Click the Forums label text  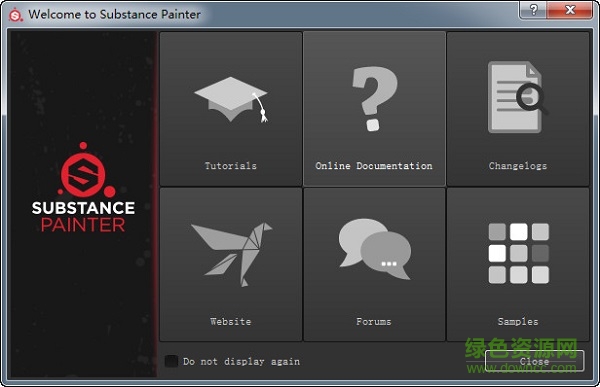coord(374,322)
